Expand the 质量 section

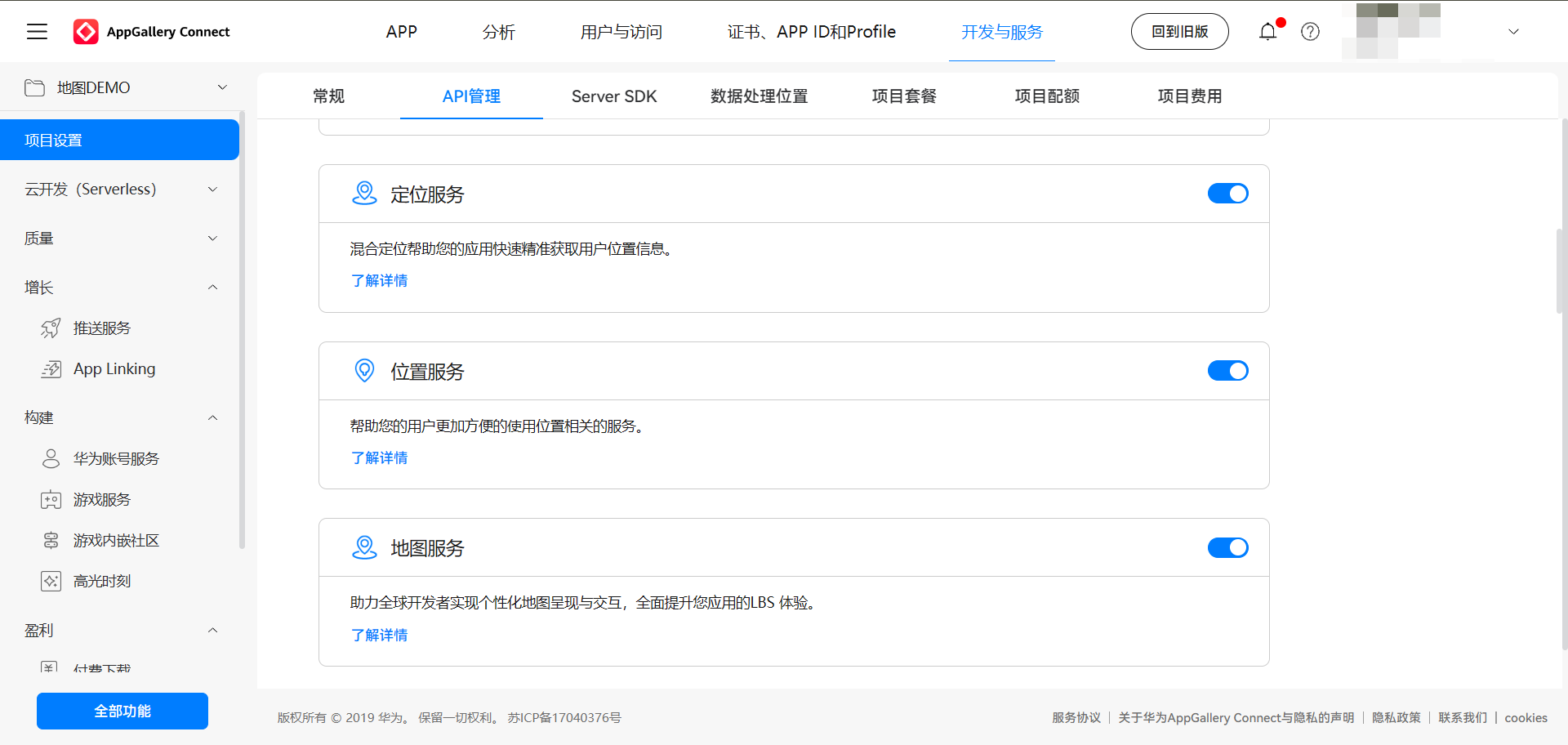pyautogui.click(x=212, y=239)
